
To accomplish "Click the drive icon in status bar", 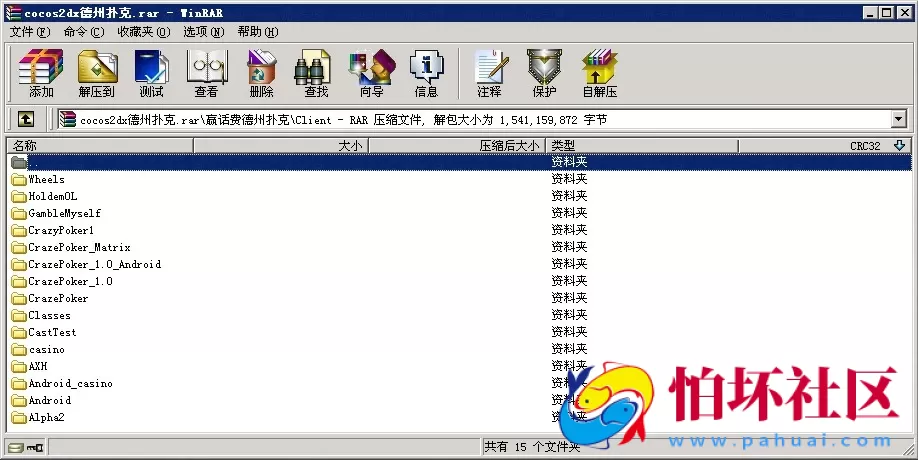I will tap(16, 448).
